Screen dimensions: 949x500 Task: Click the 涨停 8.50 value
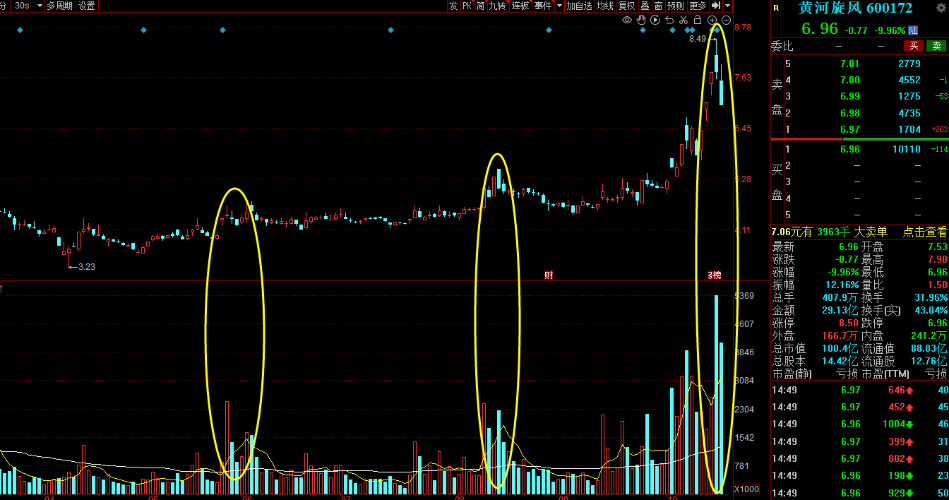pyautogui.click(x=849, y=323)
